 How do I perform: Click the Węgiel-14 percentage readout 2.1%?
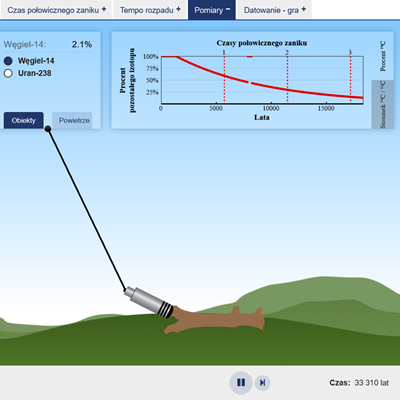pyautogui.click(x=82, y=44)
